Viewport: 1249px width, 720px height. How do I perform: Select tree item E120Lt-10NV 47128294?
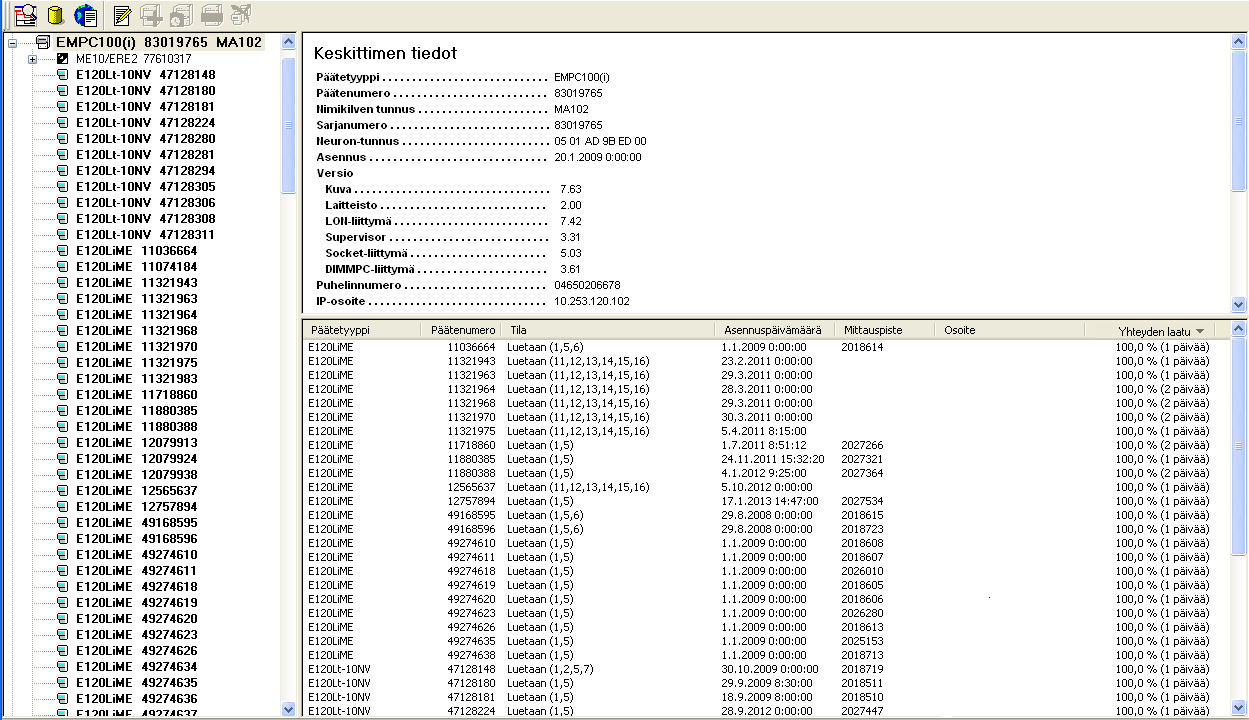coord(146,171)
